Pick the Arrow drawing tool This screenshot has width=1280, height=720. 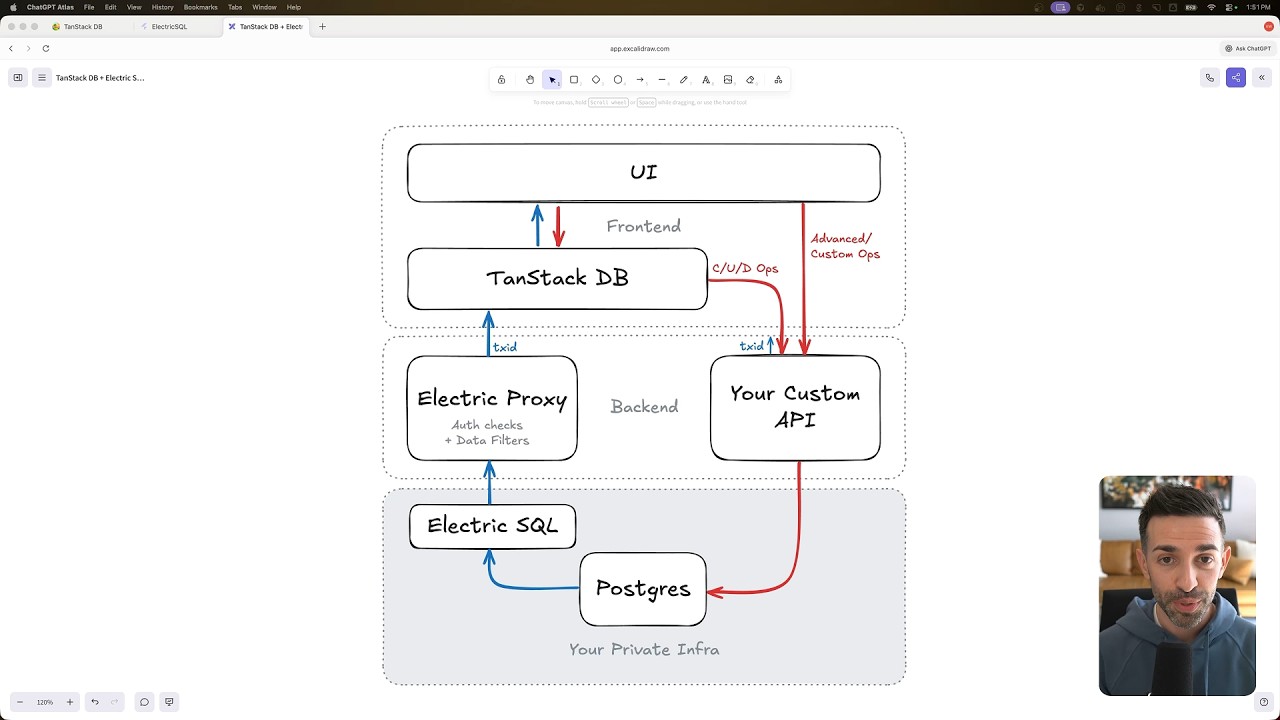(x=640, y=79)
